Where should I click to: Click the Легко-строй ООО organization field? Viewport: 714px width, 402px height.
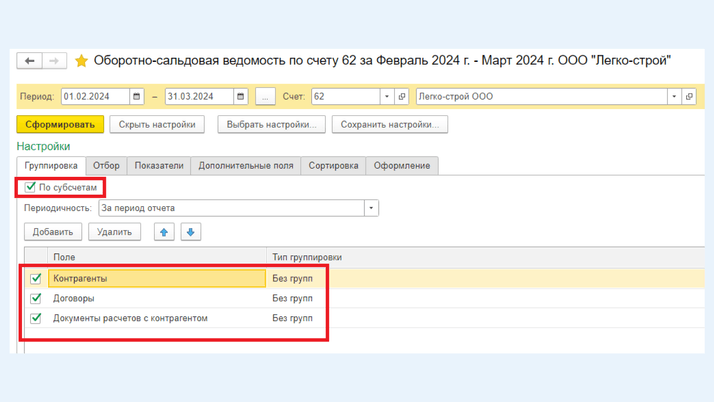point(542,97)
